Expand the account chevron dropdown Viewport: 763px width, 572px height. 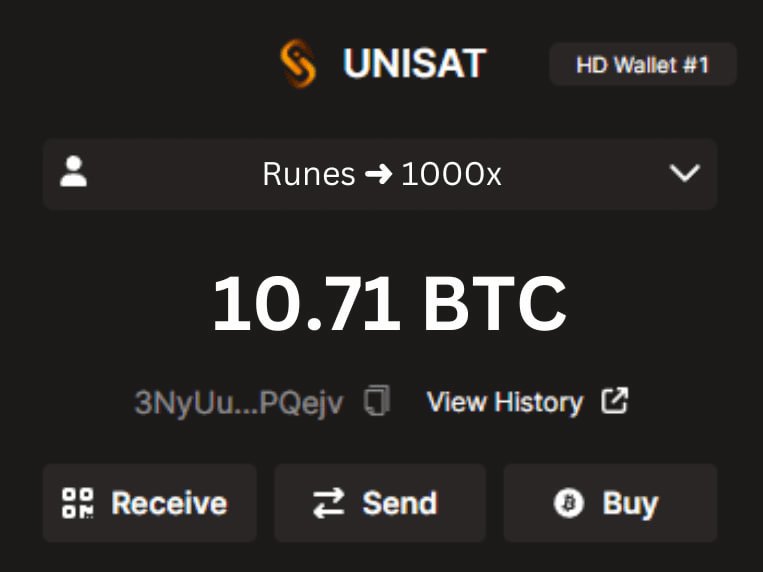(x=685, y=173)
